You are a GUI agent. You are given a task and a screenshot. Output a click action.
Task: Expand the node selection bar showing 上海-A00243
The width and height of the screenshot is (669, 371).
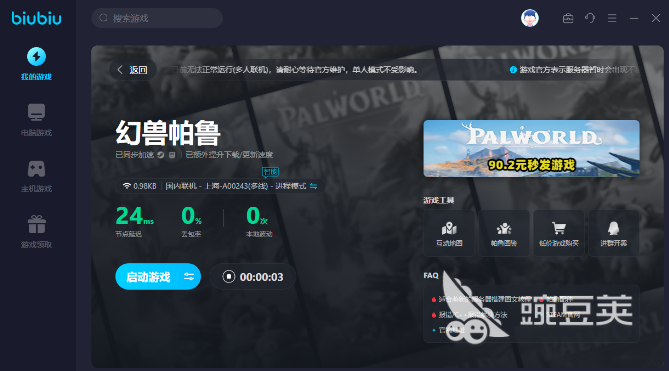coord(220,186)
